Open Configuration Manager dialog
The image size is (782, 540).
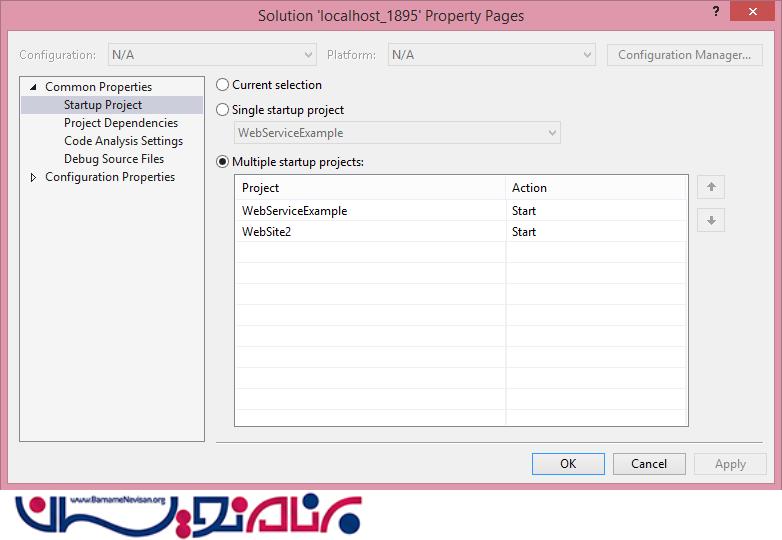click(684, 55)
